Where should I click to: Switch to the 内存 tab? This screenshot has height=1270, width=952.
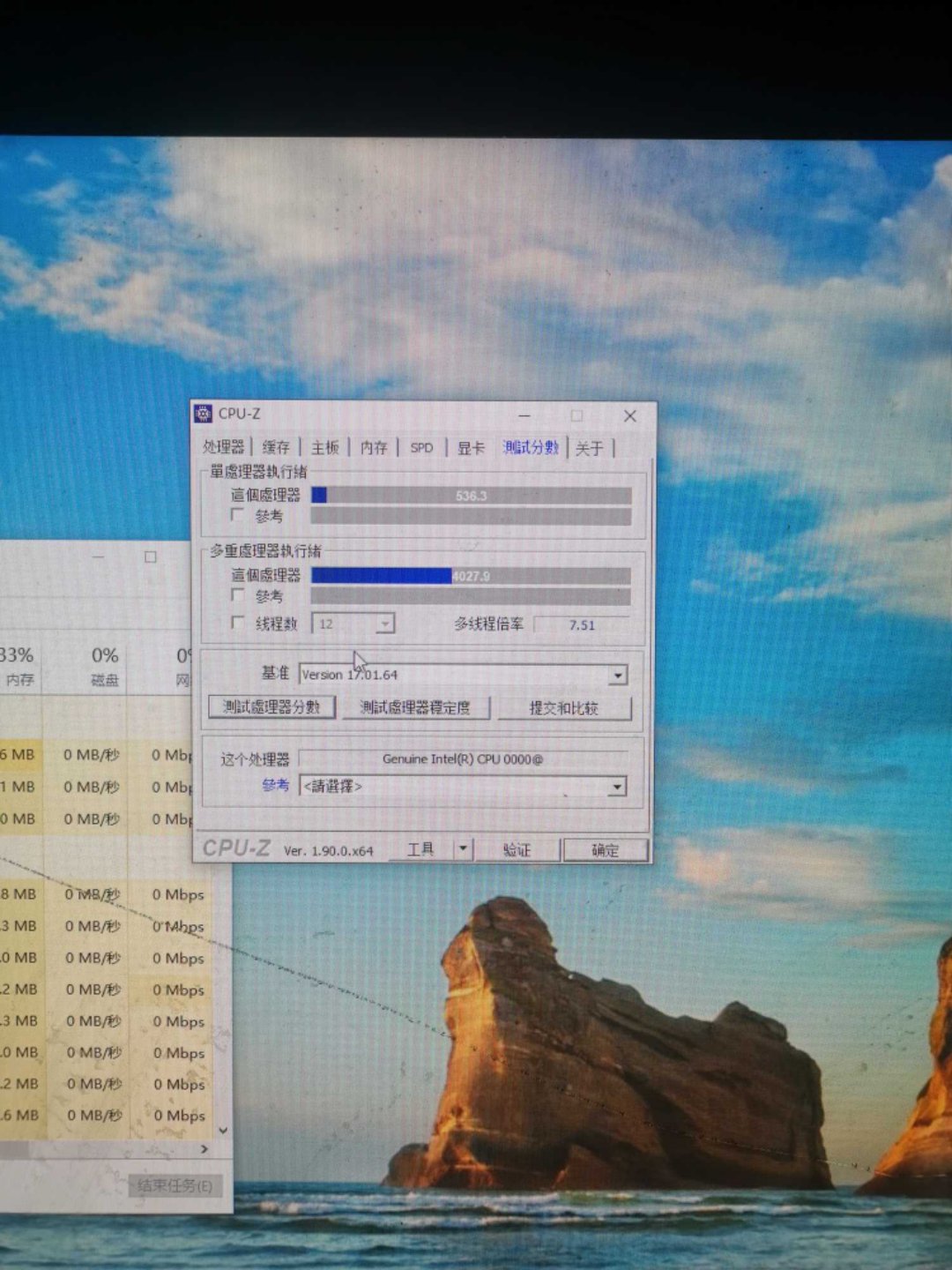click(374, 447)
